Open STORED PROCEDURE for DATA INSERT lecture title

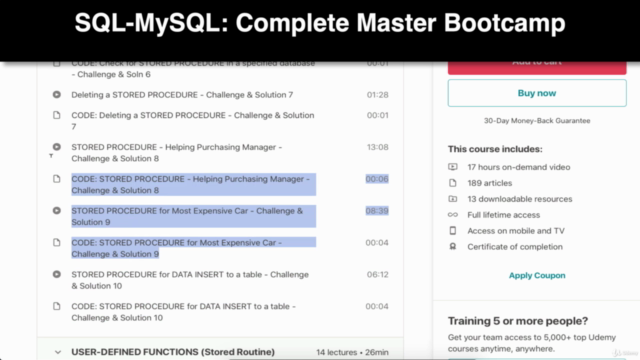pos(190,280)
